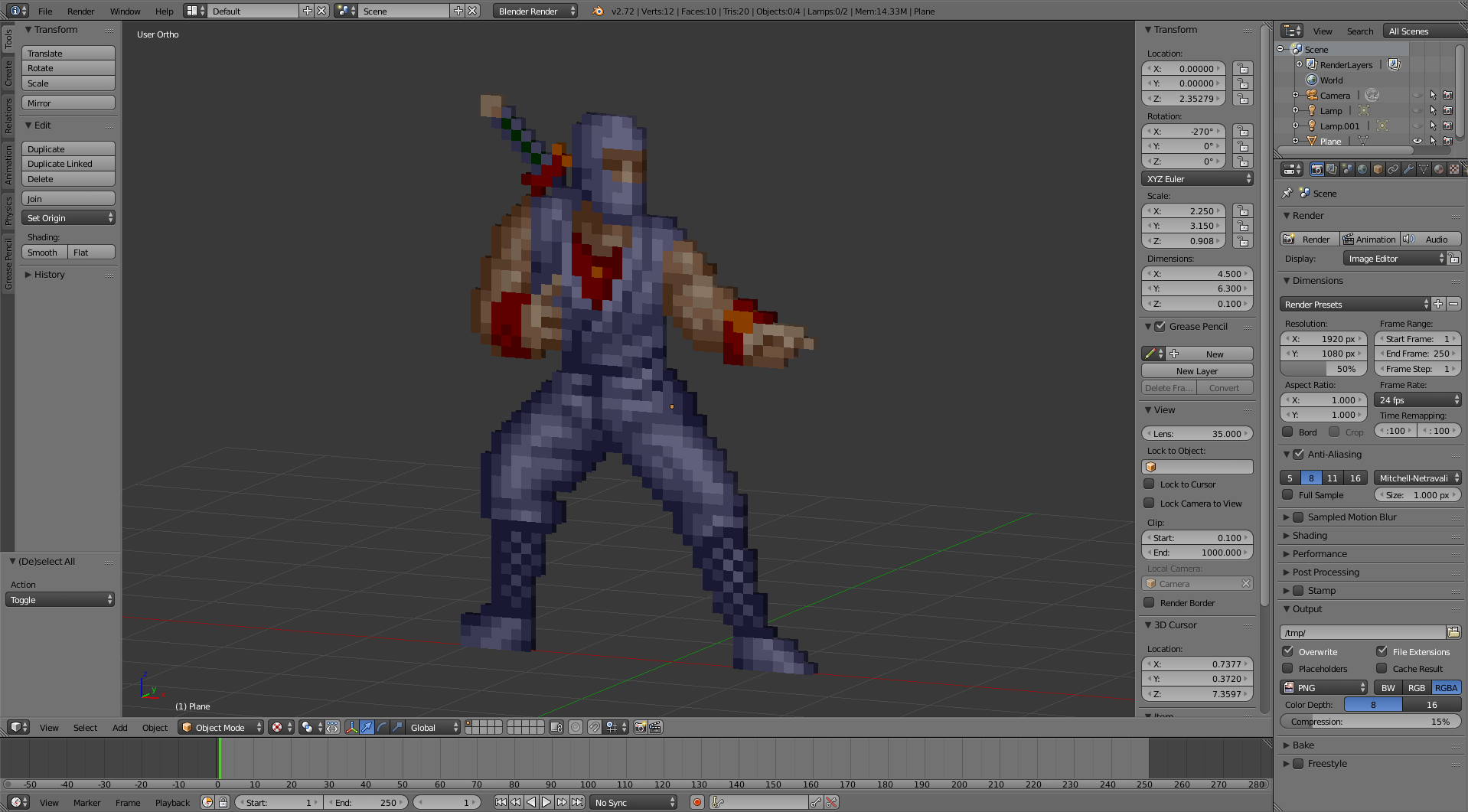
Task: Click the Duplicate Linked button
Action: click(x=68, y=164)
